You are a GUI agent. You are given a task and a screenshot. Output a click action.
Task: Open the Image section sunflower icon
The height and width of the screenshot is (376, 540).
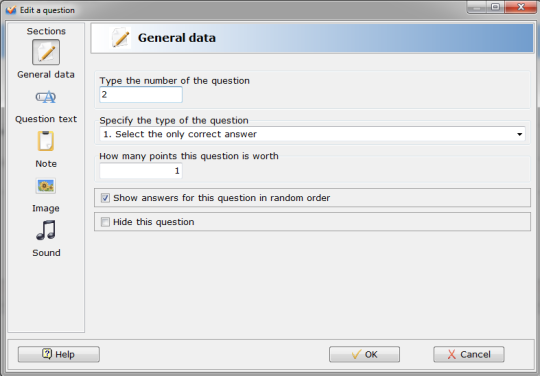point(46,186)
